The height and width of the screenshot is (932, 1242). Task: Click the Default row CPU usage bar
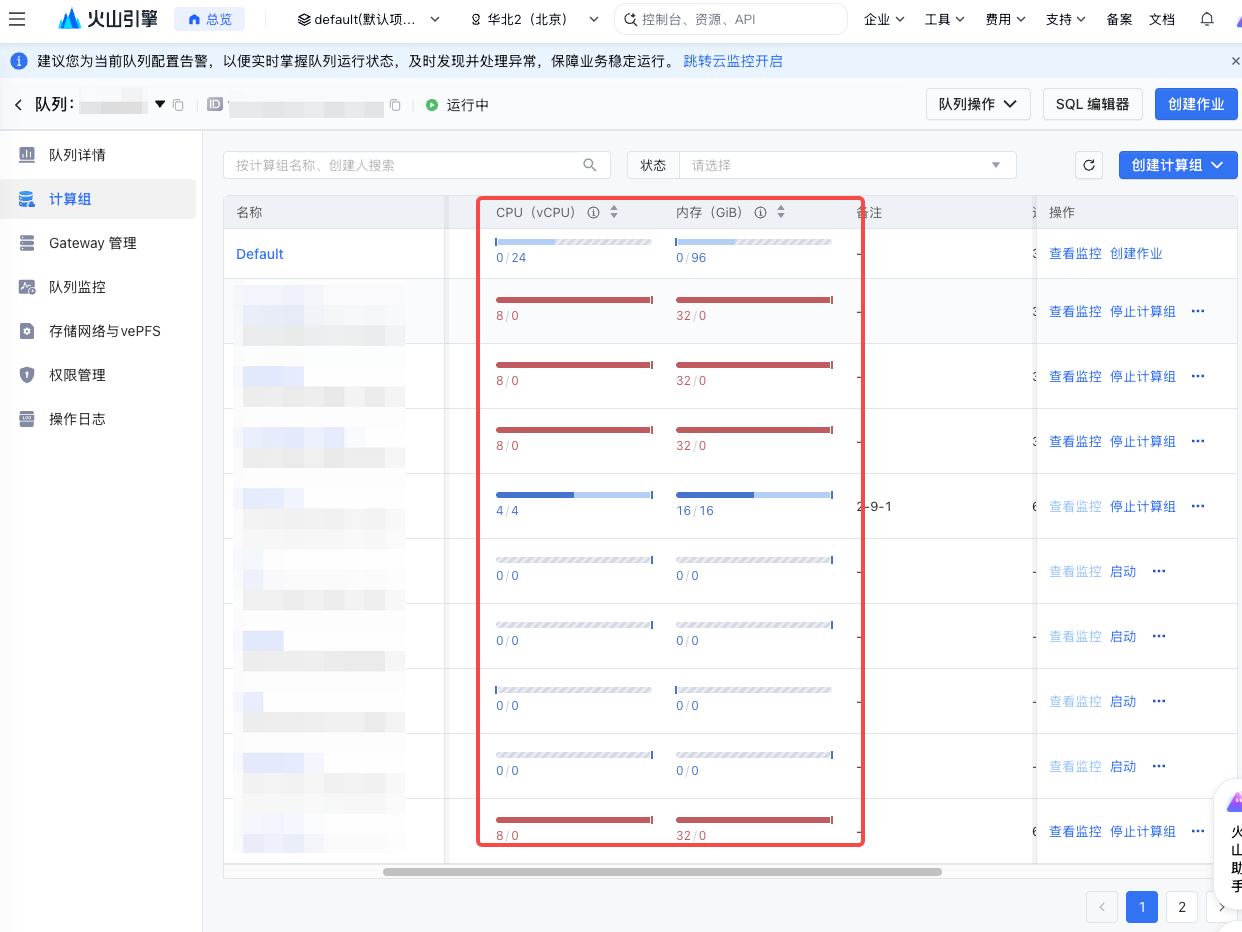click(574, 242)
